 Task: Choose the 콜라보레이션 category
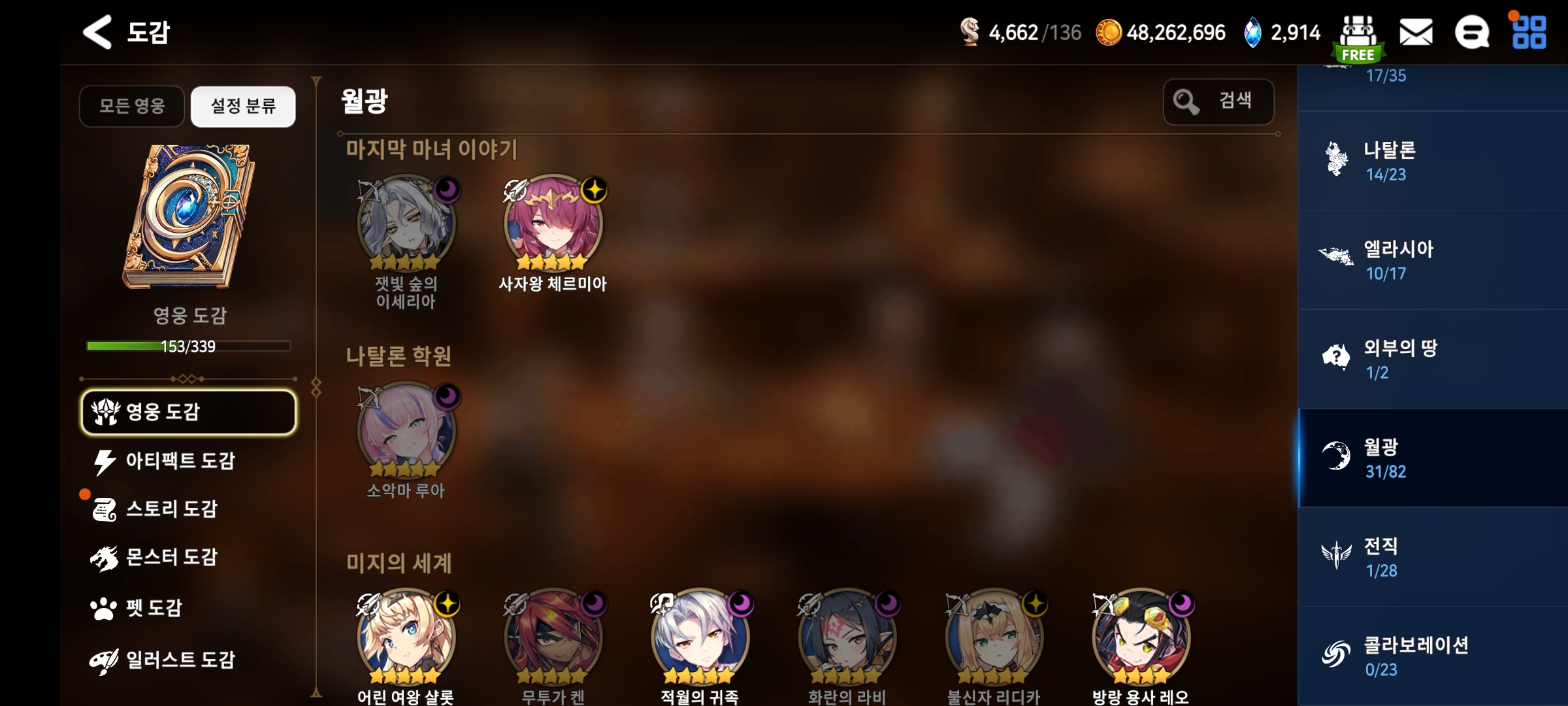[x=1433, y=656]
